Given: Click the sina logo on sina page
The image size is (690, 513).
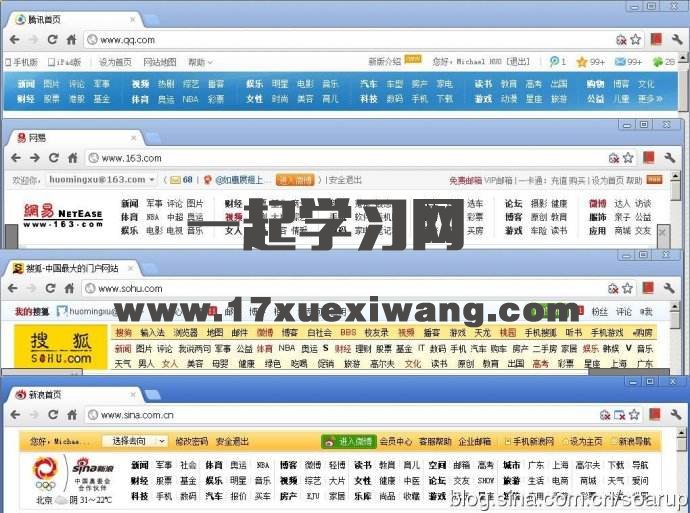Looking at the screenshot, I should [93, 467].
